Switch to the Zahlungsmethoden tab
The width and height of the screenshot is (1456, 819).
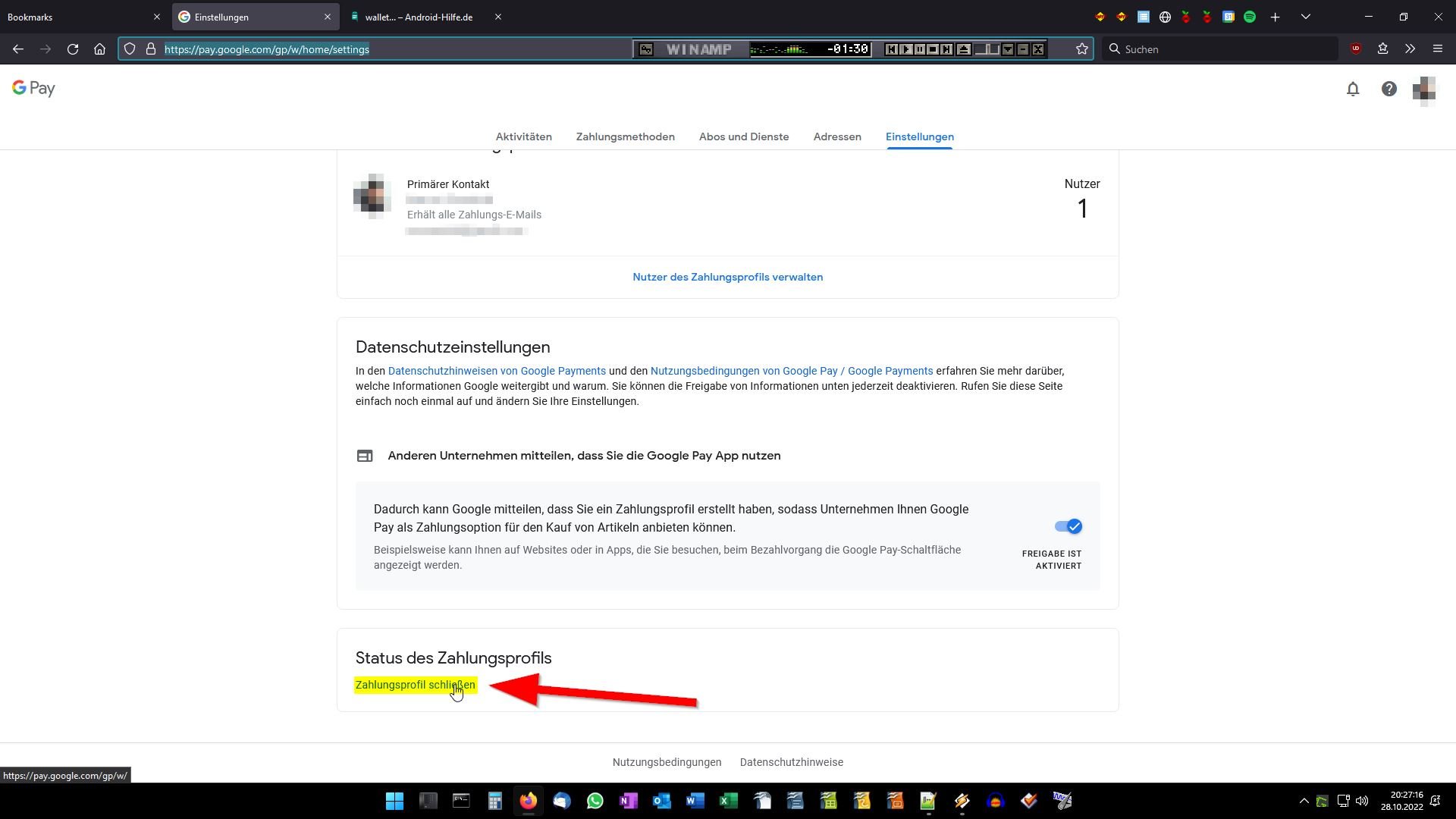625,137
